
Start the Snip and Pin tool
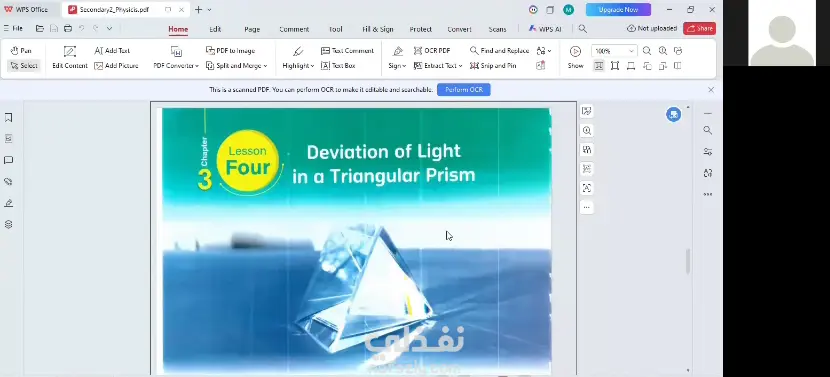493,66
